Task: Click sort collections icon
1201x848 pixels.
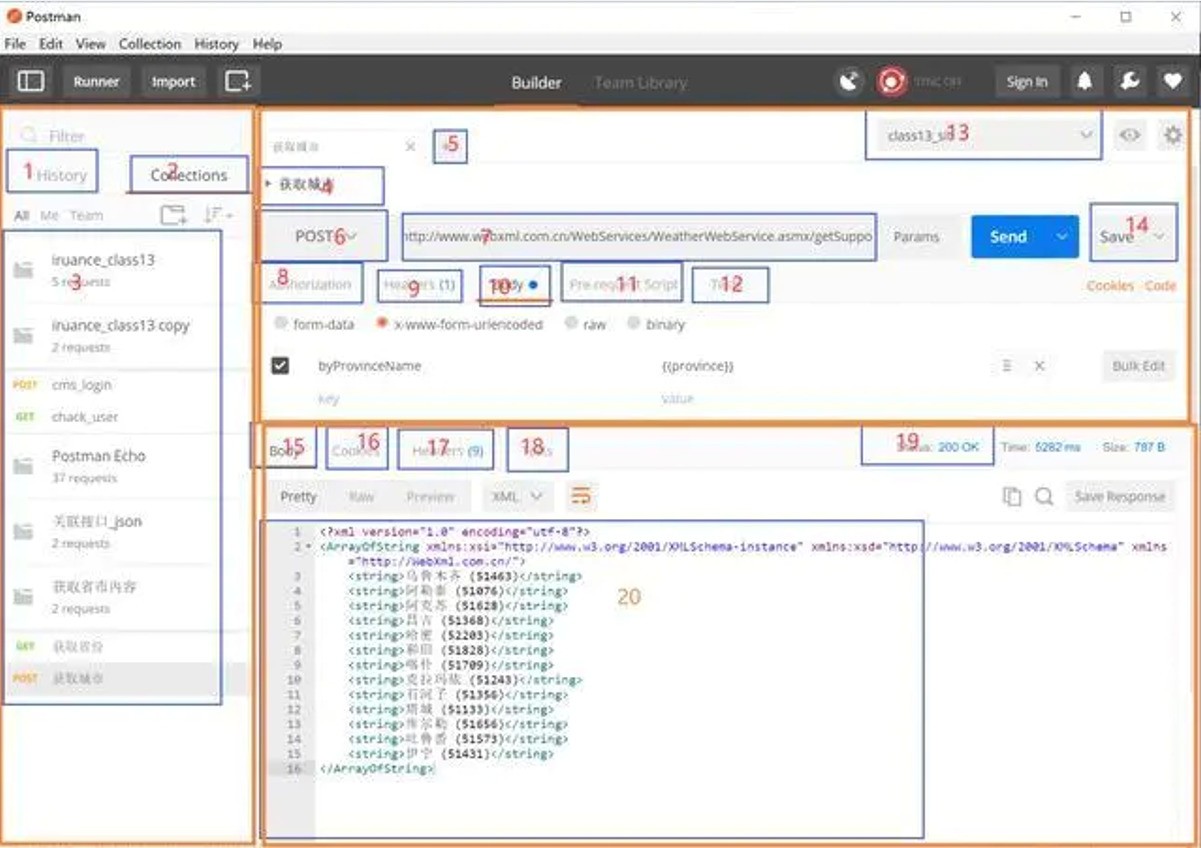Action: 217,215
